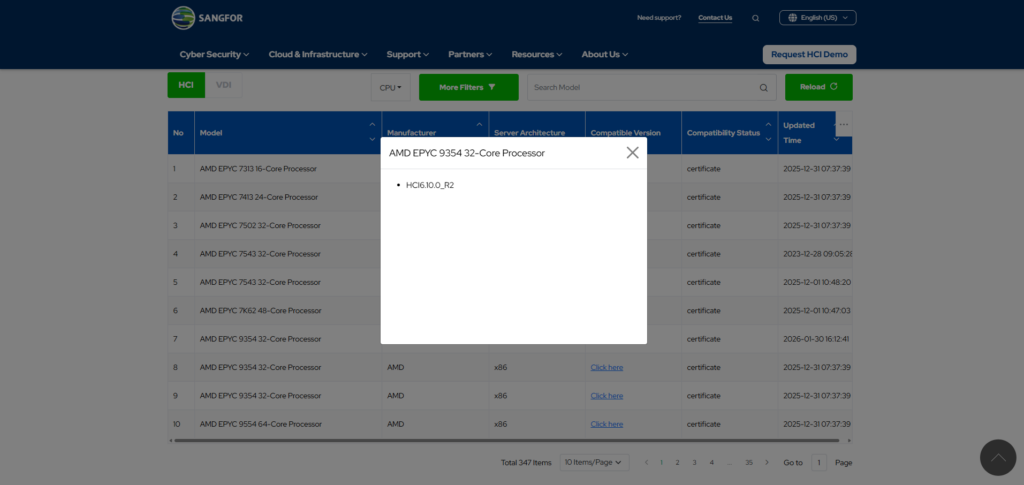Click the search icon in Search Model field

[763, 87]
